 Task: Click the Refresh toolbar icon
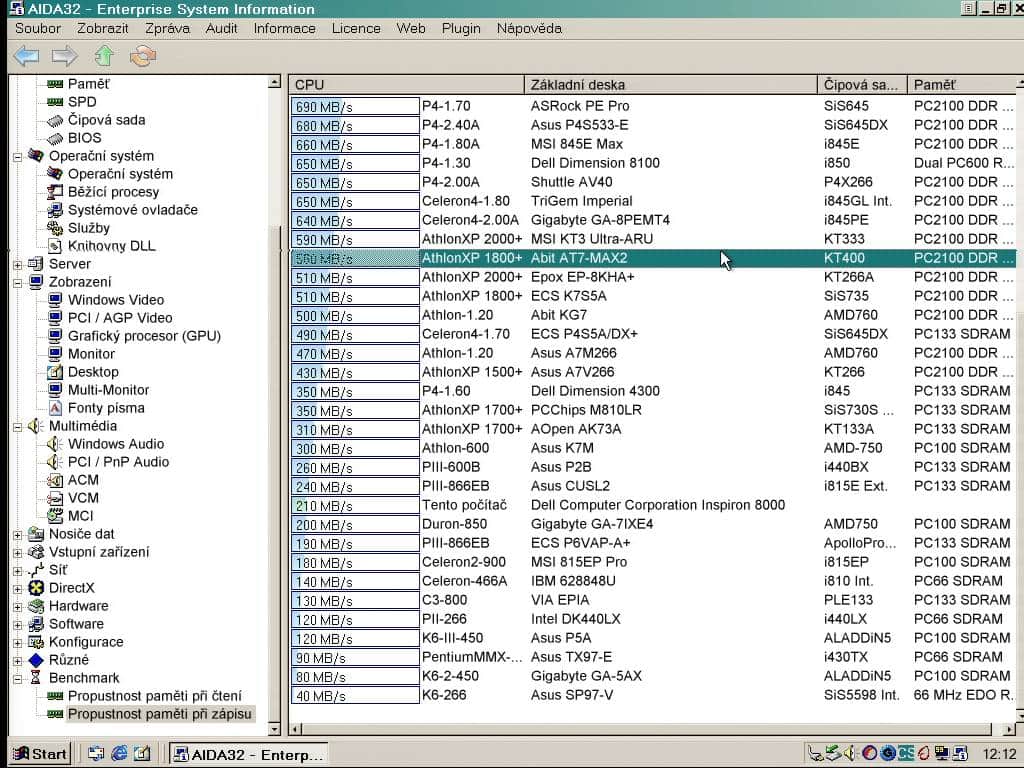click(x=143, y=56)
